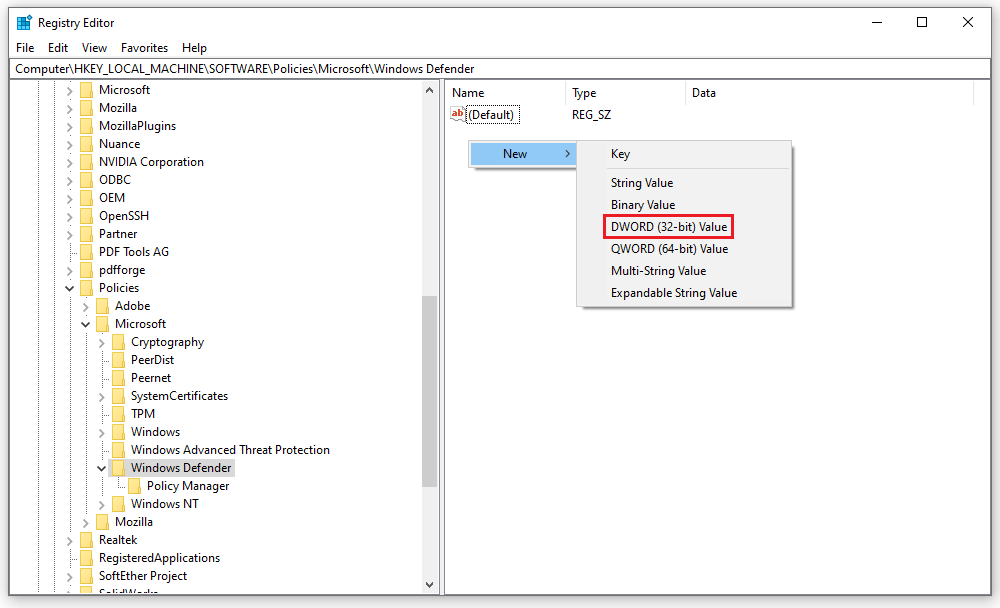Click the Windows NT folder icon
1000x608 pixels.
[119, 504]
